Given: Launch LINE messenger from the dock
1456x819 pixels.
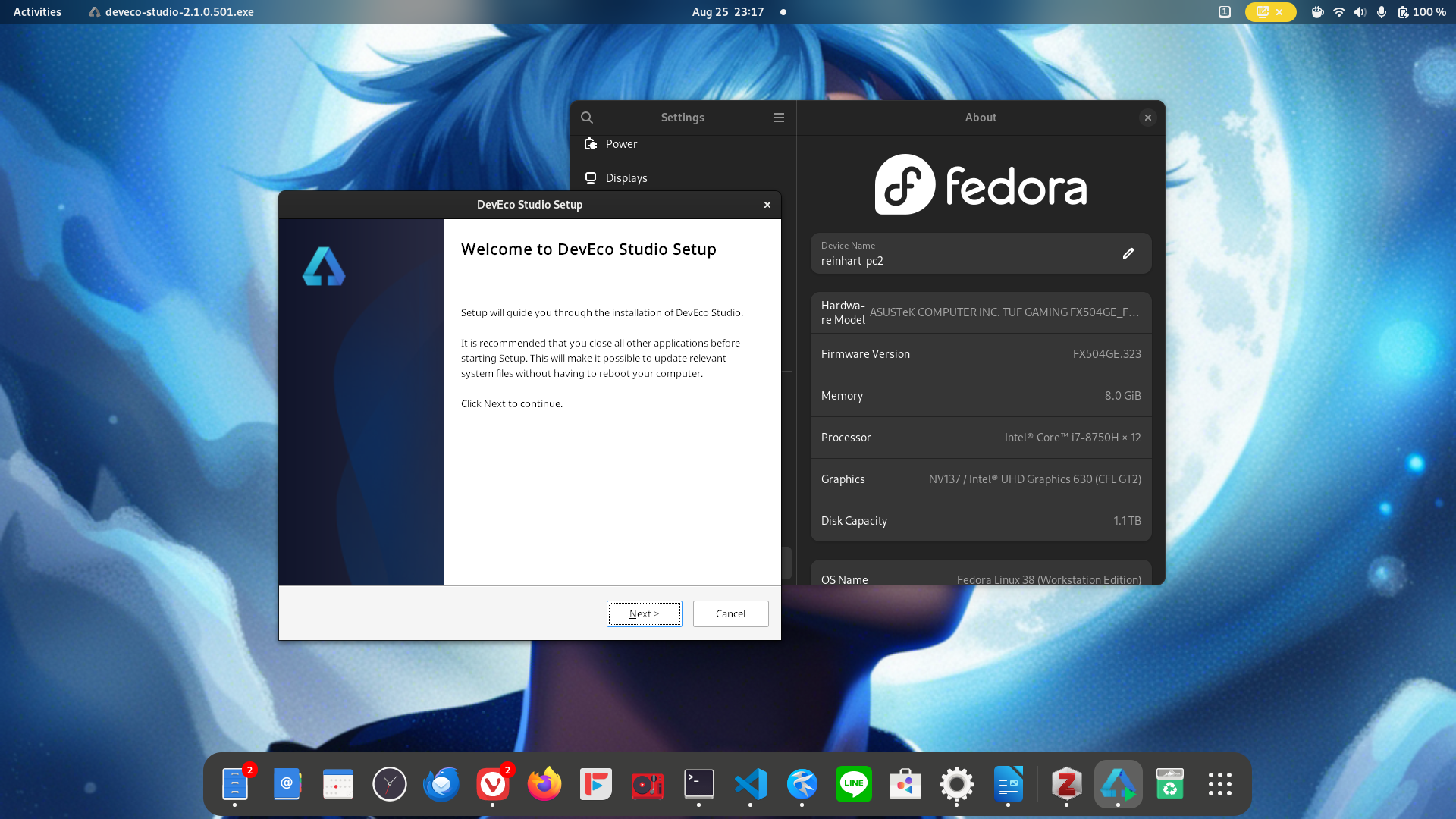Looking at the screenshot, I should point(854,784).
